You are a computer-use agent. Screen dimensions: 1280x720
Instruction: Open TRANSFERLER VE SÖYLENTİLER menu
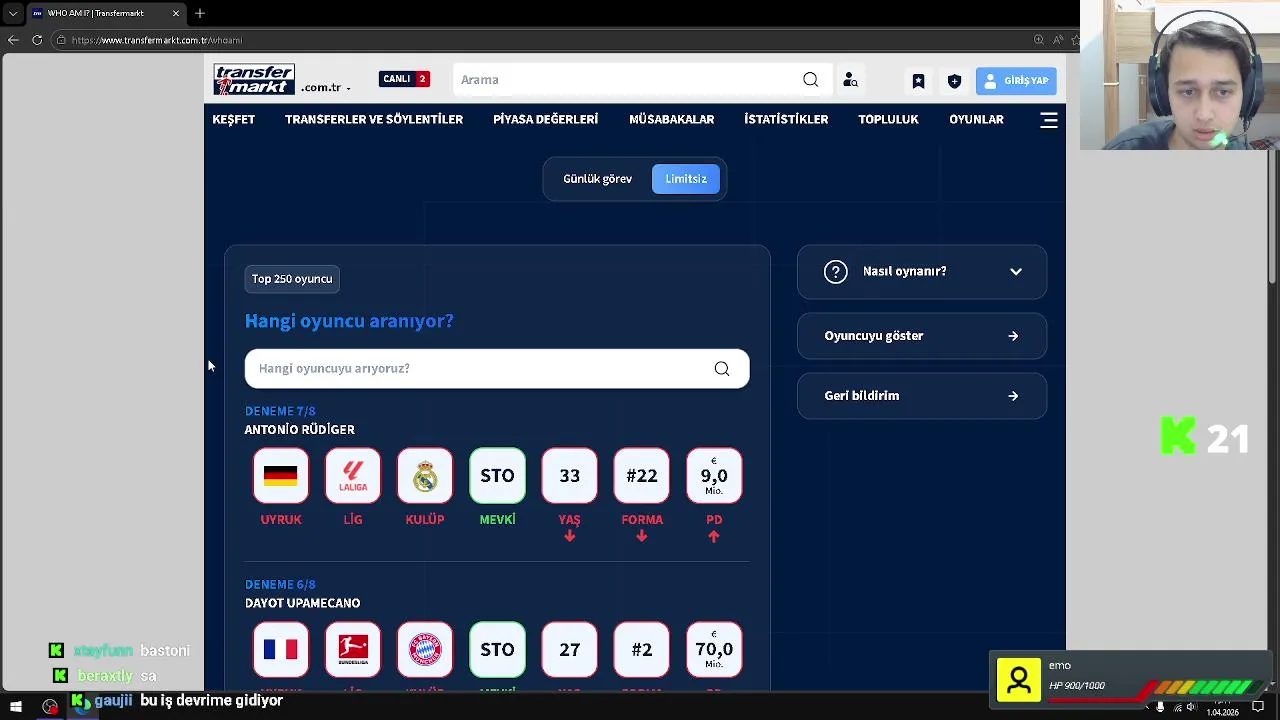click(374, 119)
